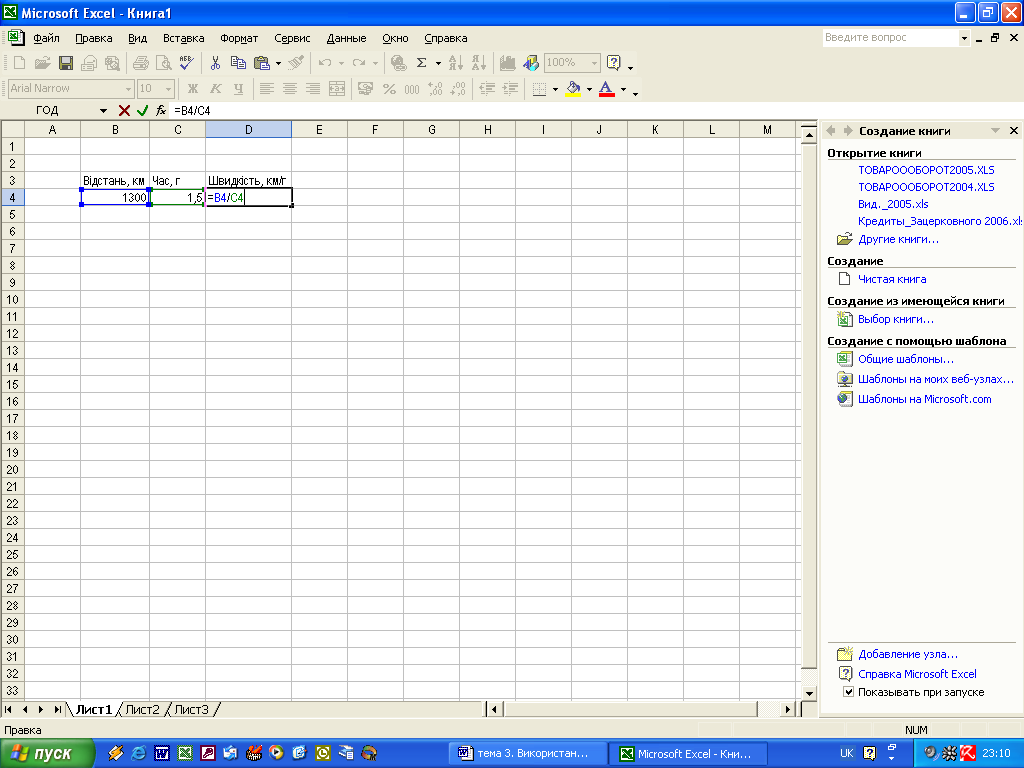This screenshot has height=768, width=1024.
Task: Click the Increase Decimal icon
Action: pyautogui.click(x=435, y=89)
